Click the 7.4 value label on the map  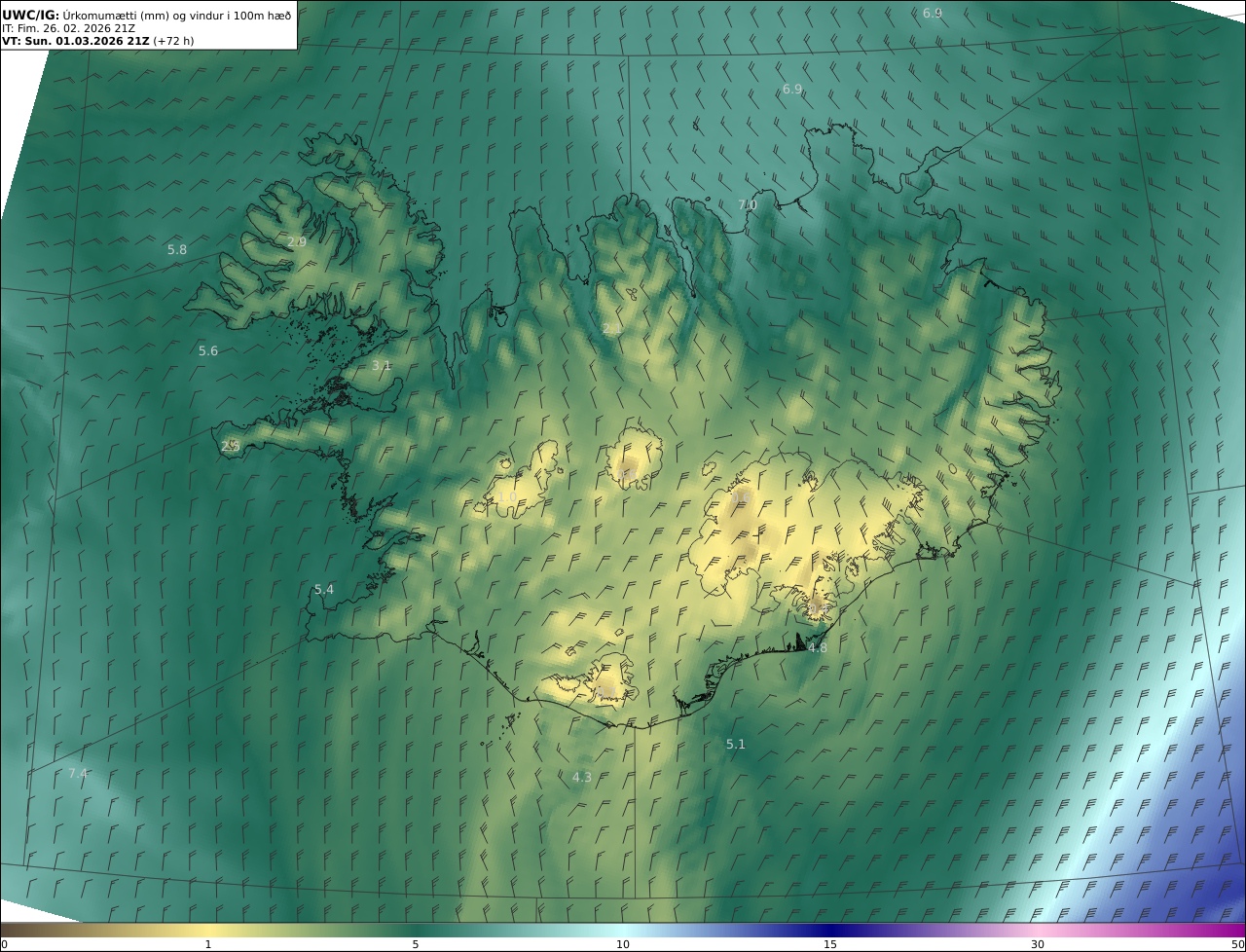[x=78, y=773]
